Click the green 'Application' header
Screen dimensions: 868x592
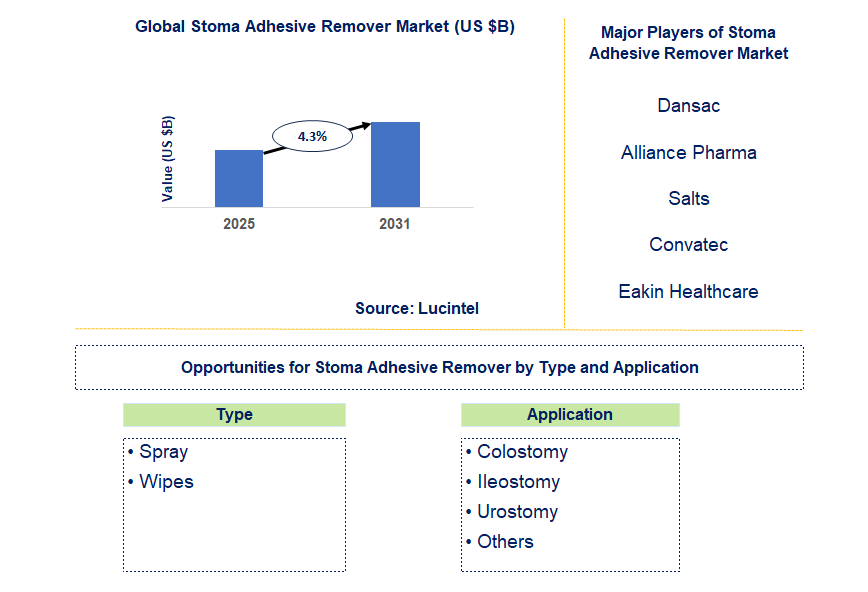[x=570, y=415]
